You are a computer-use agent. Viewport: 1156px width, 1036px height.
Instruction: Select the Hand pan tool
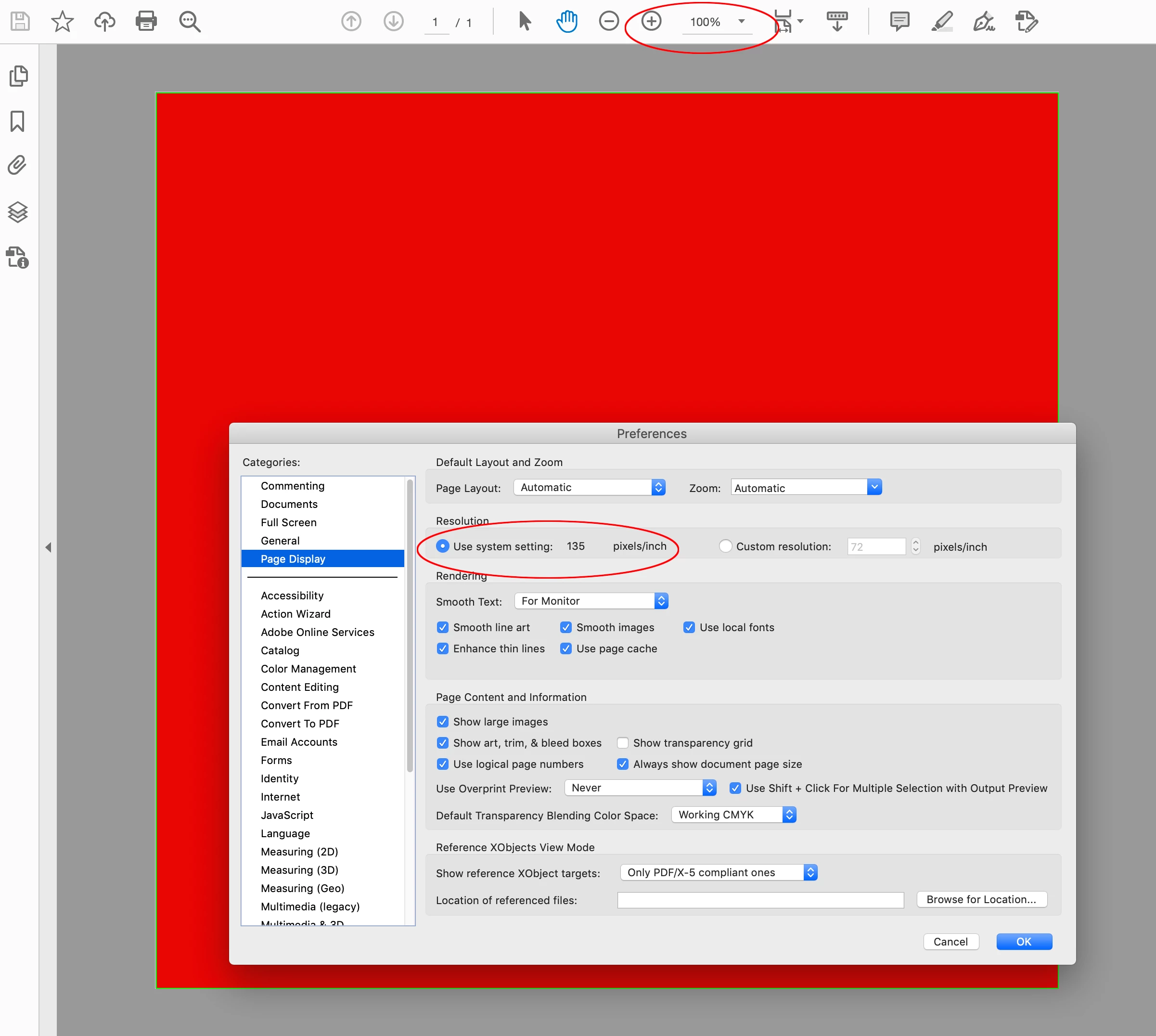566,22
